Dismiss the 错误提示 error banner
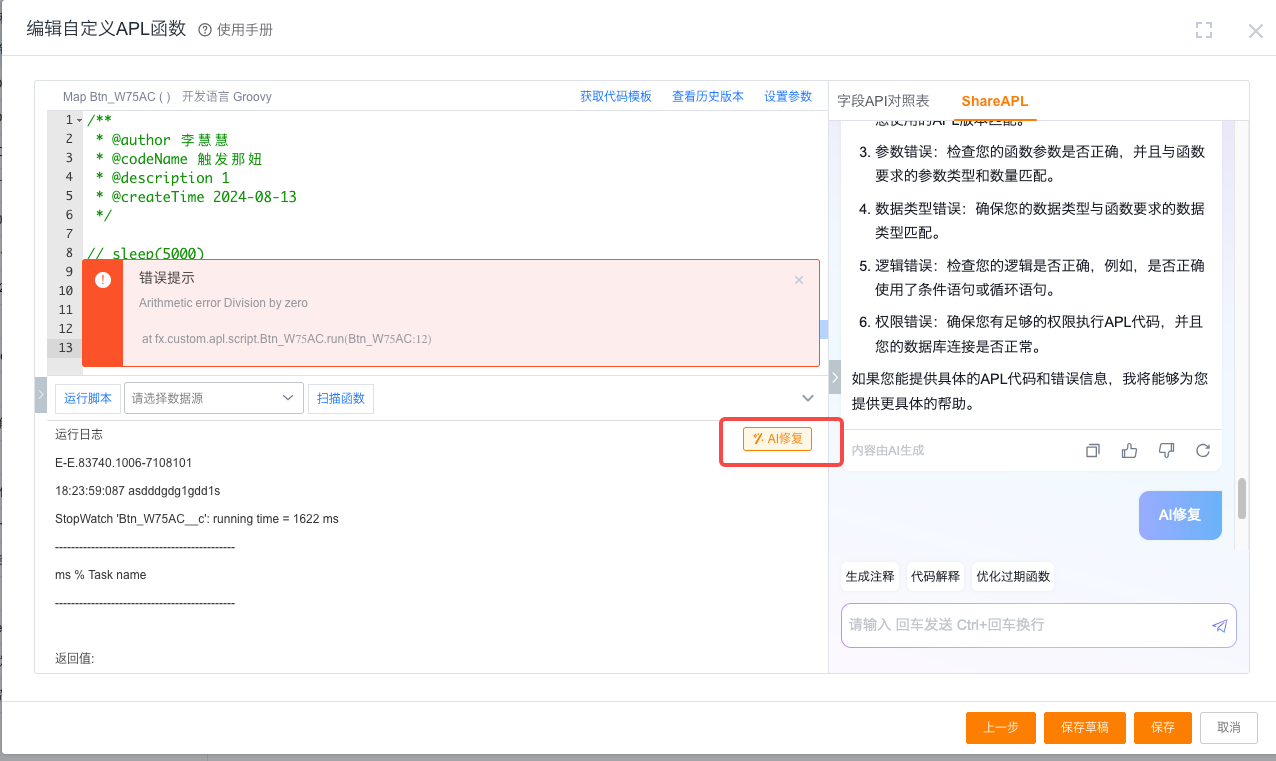Viewport: 1276px width, 761px height. [x=799, y=280]
